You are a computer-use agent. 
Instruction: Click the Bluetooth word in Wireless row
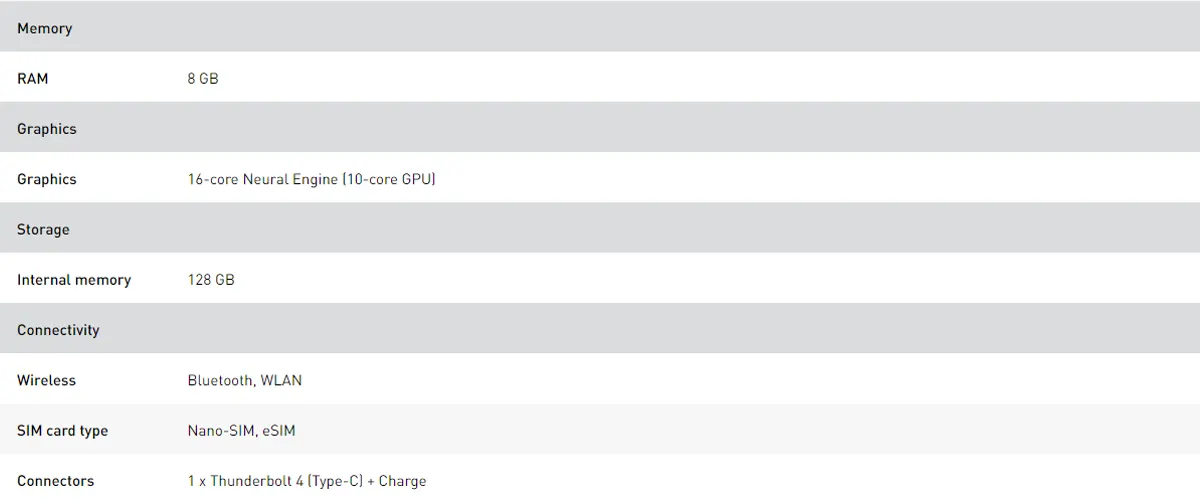220,380
